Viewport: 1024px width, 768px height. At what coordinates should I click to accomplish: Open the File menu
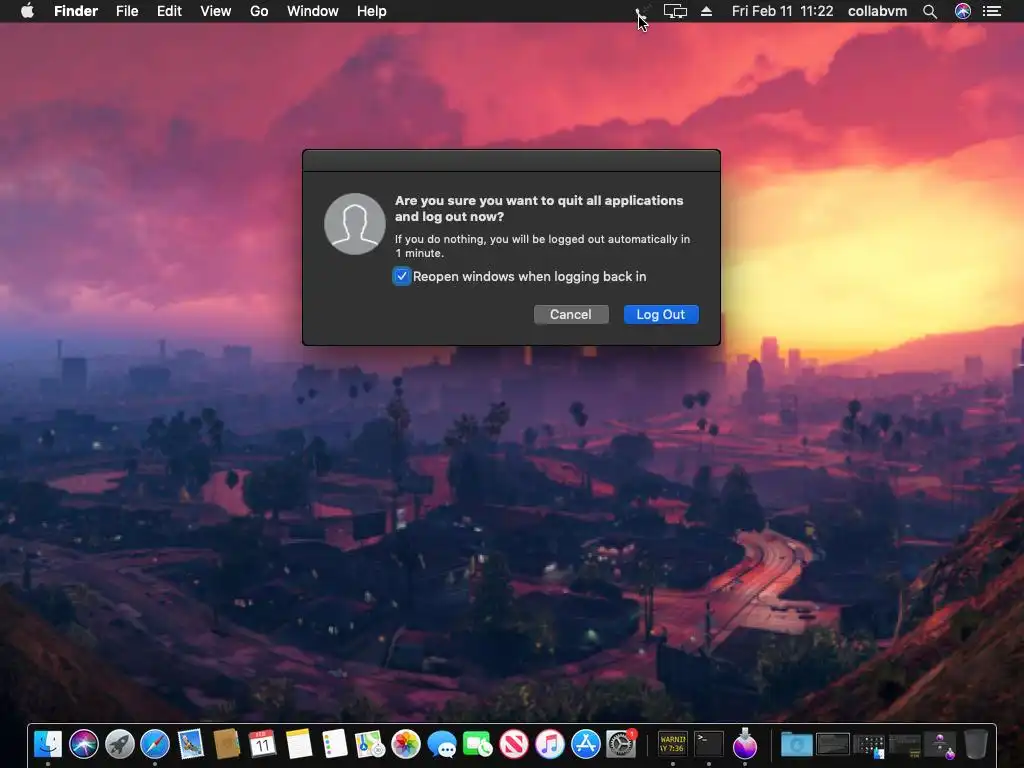[x=127, y=11]
